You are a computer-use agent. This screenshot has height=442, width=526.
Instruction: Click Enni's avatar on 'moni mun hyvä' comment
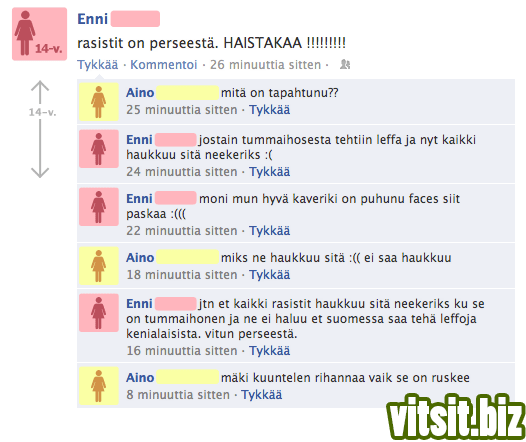(x=99, y=207)
